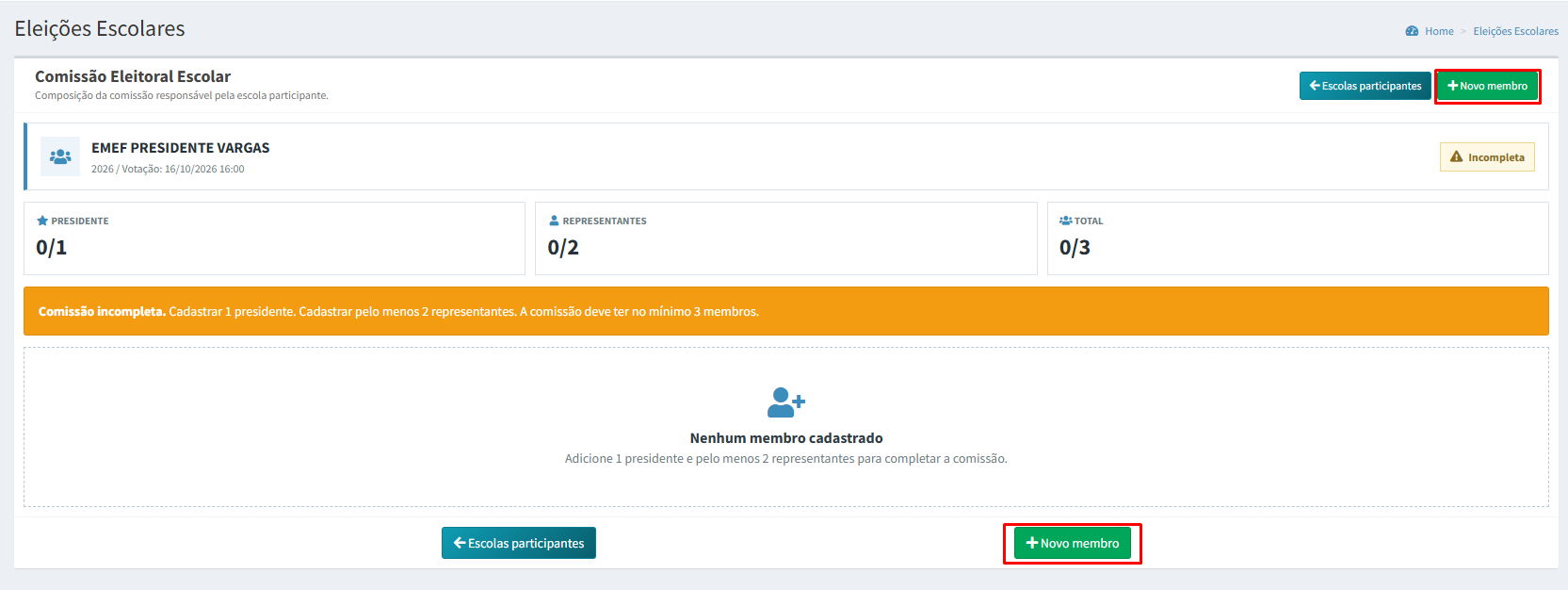
Task: Click the school name EMEF PRESIDENTE VARGAS
Action: pyautogui.click(x=181, y=148)
